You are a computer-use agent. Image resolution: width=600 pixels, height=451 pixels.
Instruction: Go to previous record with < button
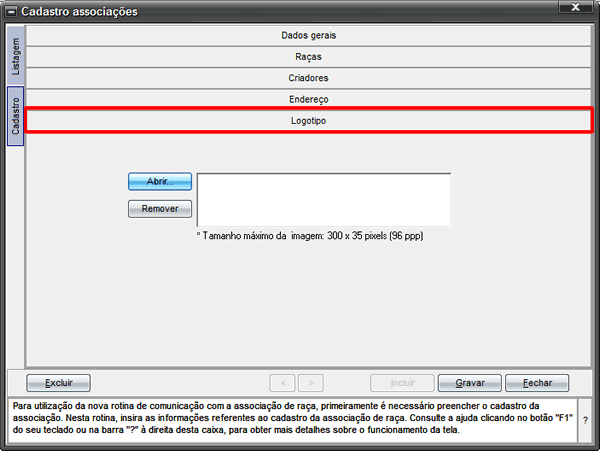click(x=282, y=383)
